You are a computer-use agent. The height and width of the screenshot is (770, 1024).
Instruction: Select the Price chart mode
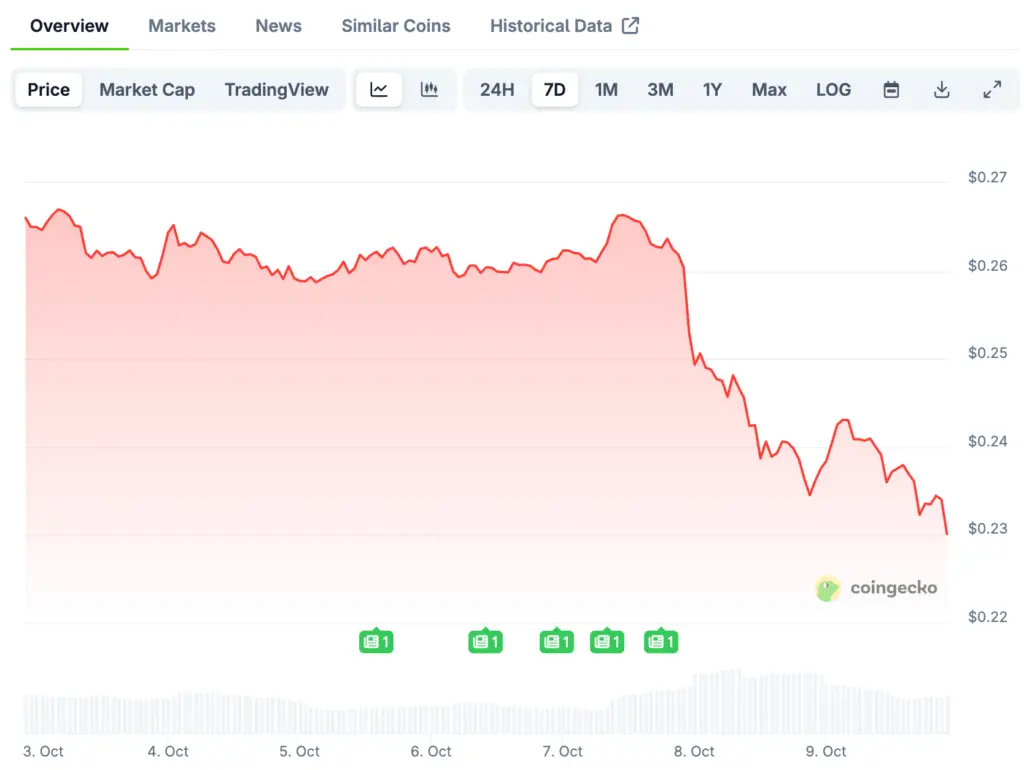tap(49, 90)
